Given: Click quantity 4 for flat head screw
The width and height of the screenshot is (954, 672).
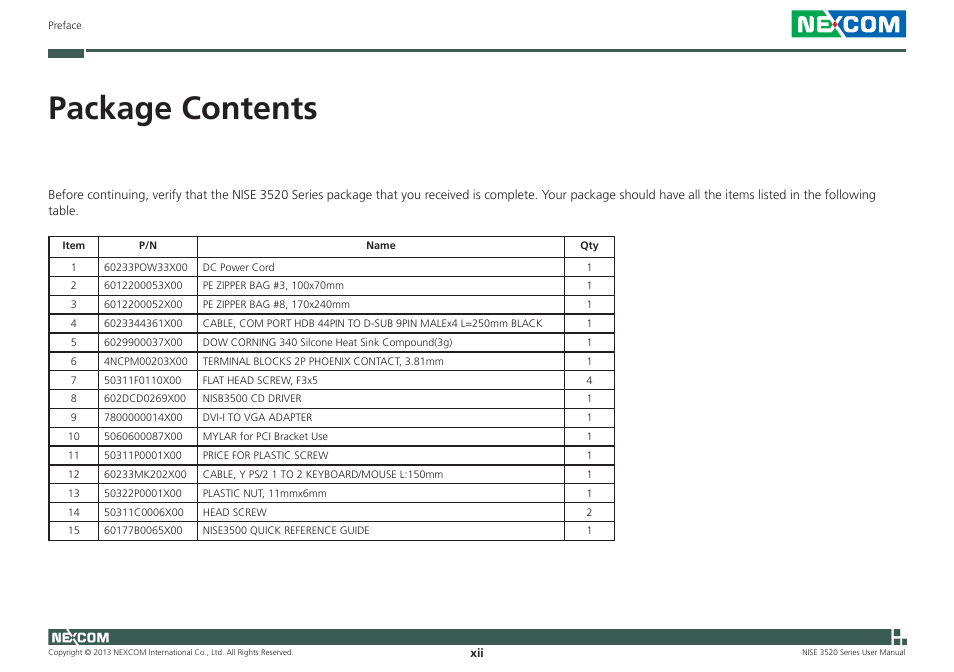Looking at the screenshot, I should click(589, 380).
